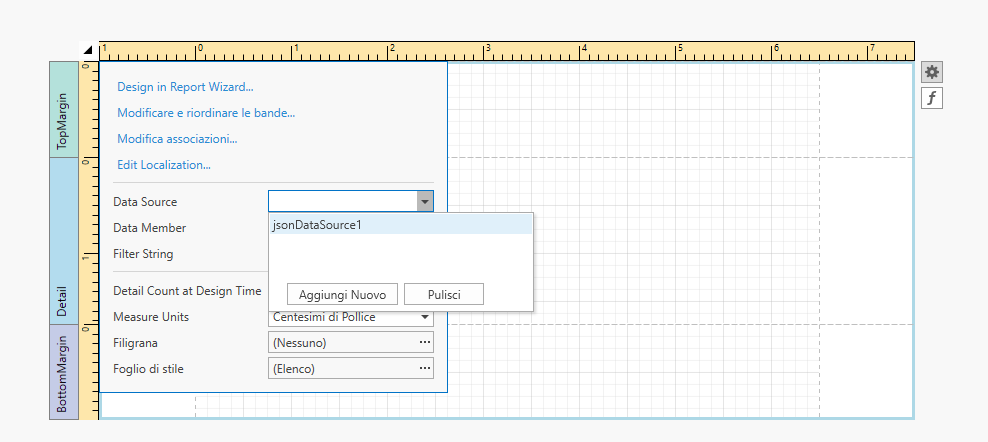988x442 pixels.
Task: Click the Filter String label
Action: coord(143,254)
